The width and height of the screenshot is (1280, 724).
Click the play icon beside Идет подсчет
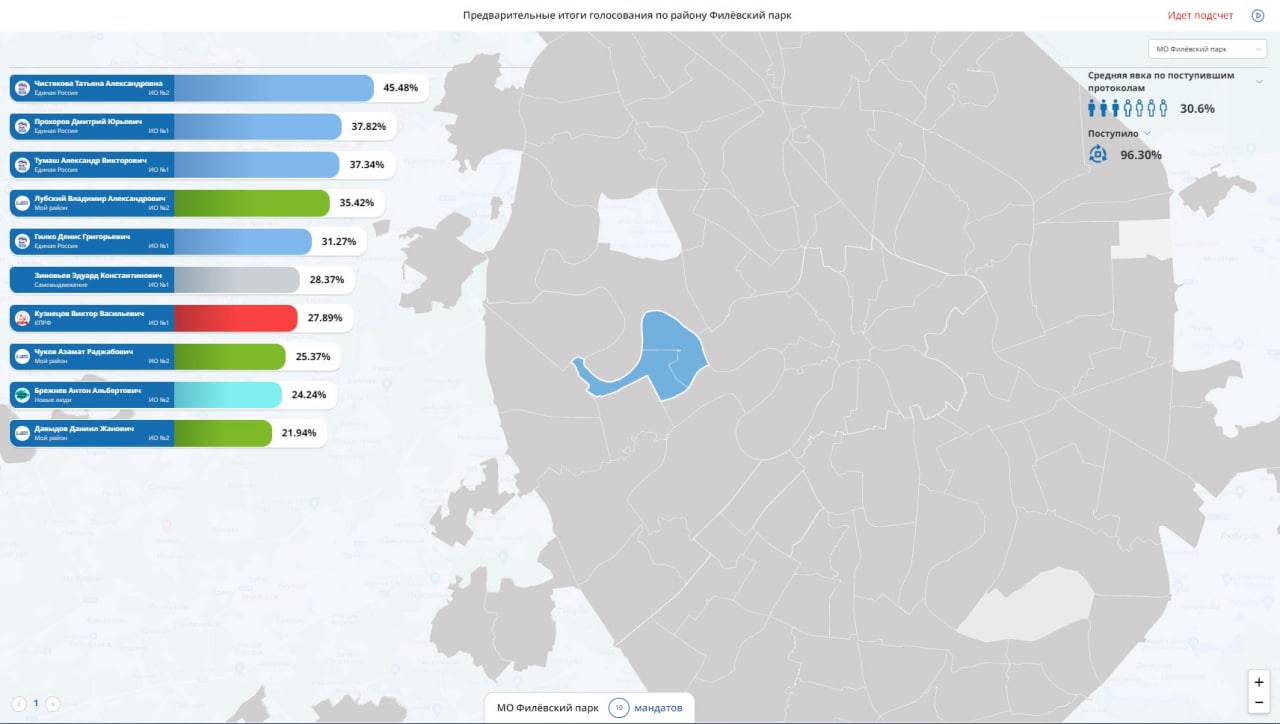coord(1258,15)
